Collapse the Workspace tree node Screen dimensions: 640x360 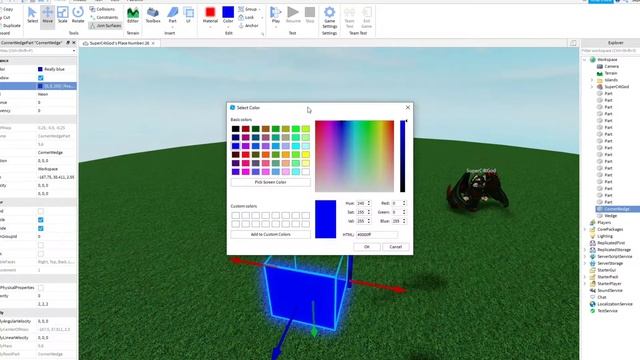(585, 60)
